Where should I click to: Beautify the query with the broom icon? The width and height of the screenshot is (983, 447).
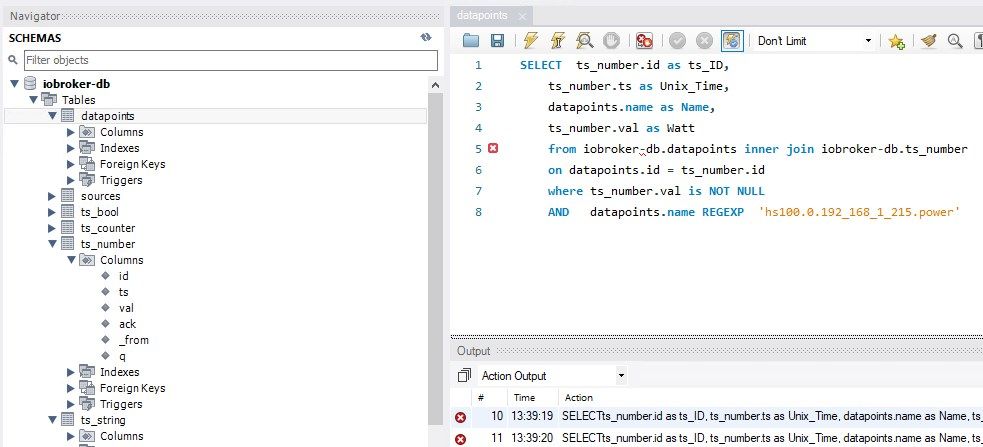[928, 41]
